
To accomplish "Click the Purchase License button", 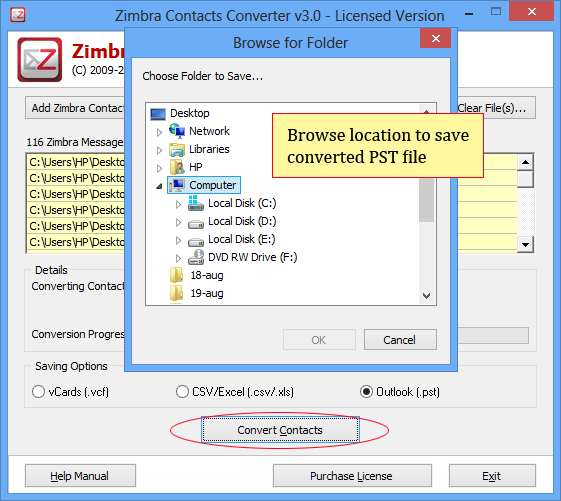I will (352, 476).
